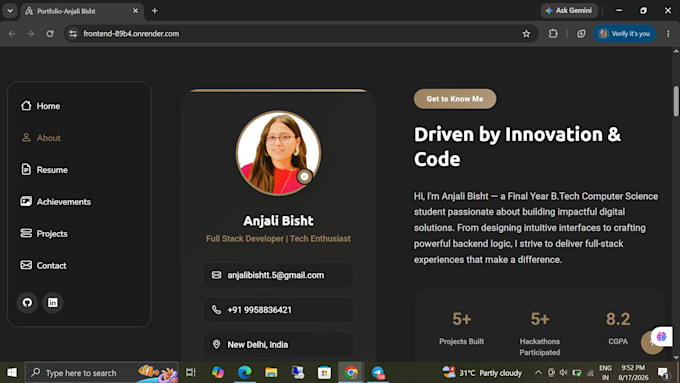The width and height of the screenshot is (680, 383).
Task: Open the Achievements section
Action: pyautogui.click(x=56, y=202)
